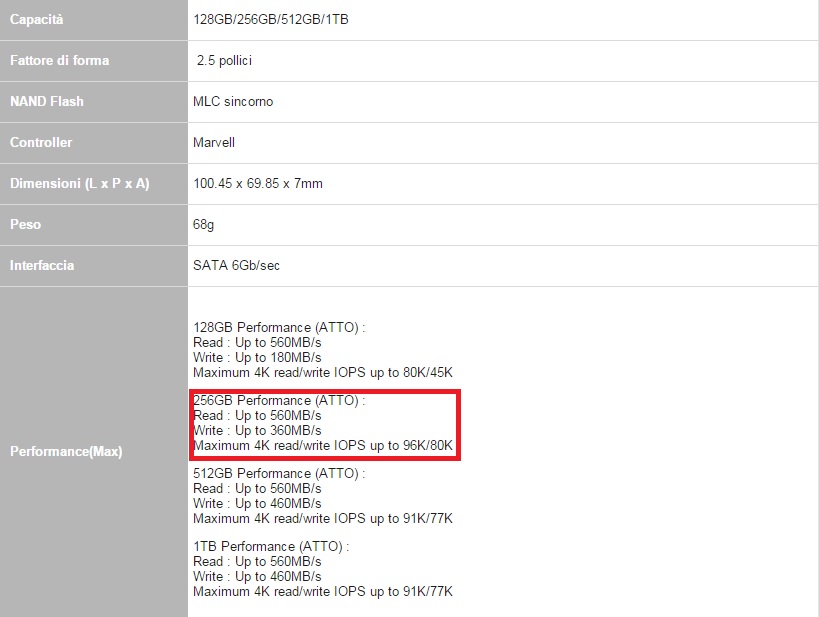819x617 pixels.
Task: Select the IOPS up to 96K/80K line
Action: (322, 445)
